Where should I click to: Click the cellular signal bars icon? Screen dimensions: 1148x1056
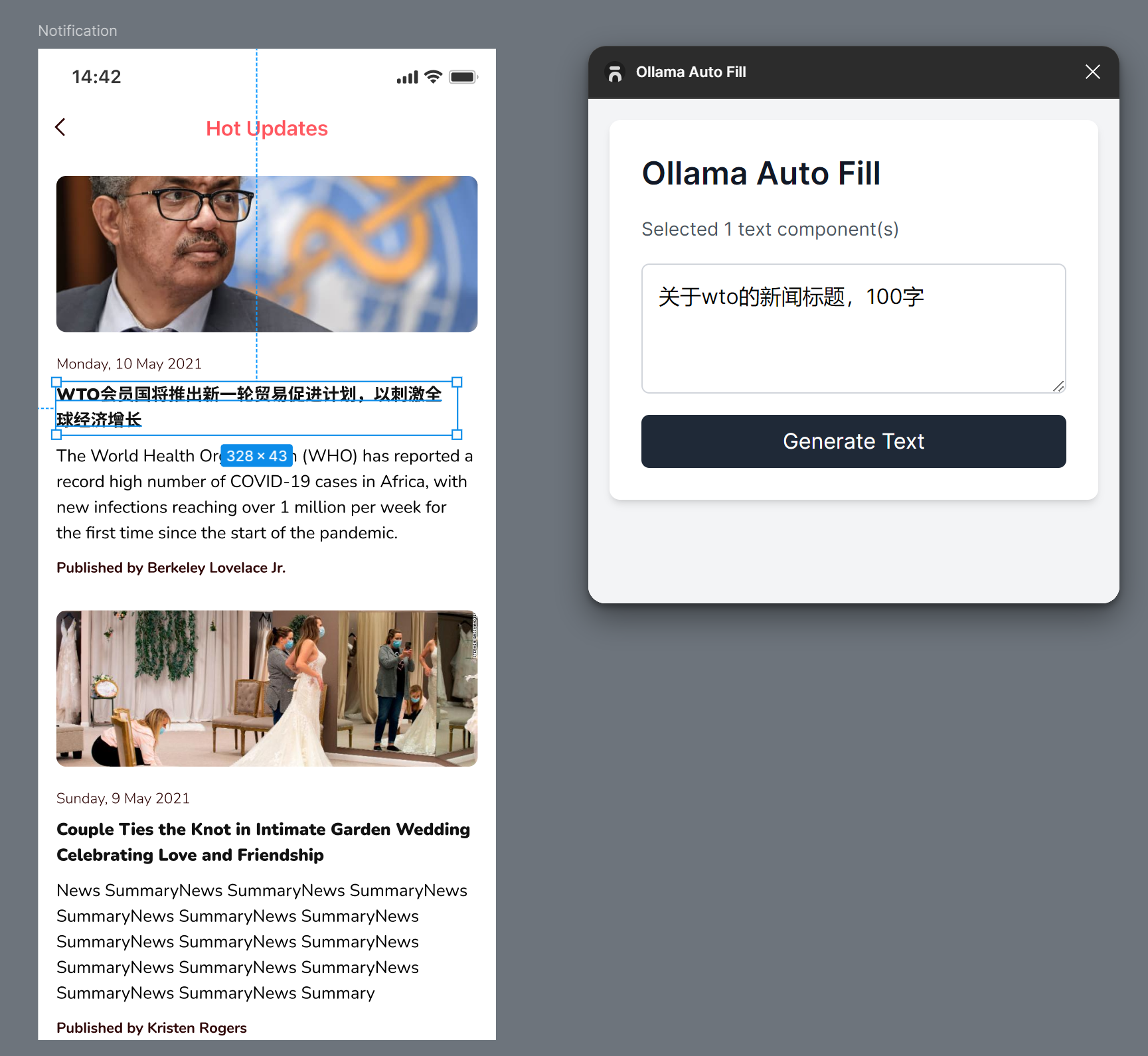point(408,78)
